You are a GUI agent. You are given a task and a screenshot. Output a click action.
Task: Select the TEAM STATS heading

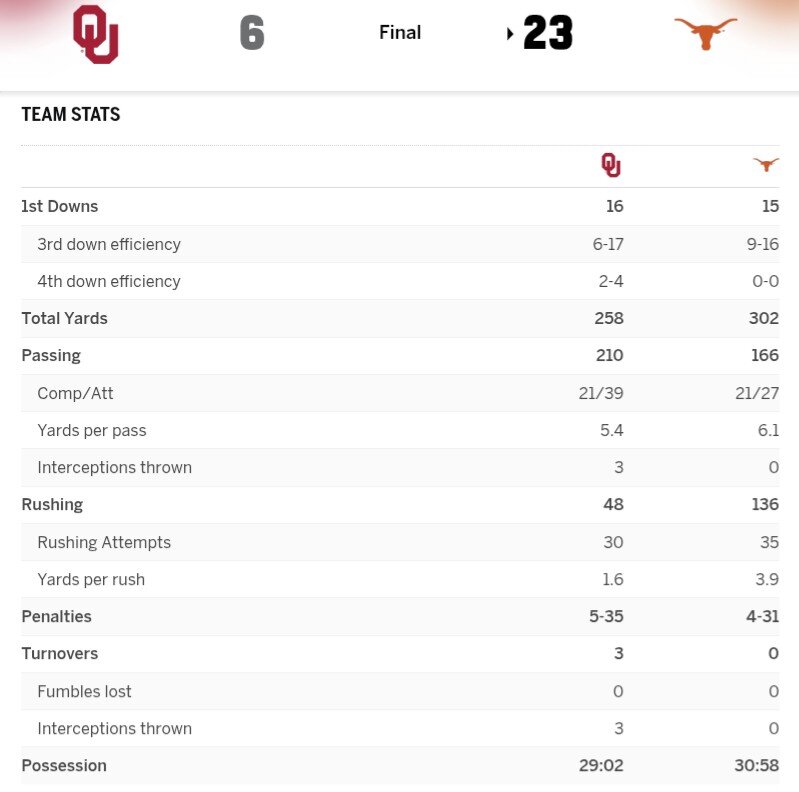71,114
